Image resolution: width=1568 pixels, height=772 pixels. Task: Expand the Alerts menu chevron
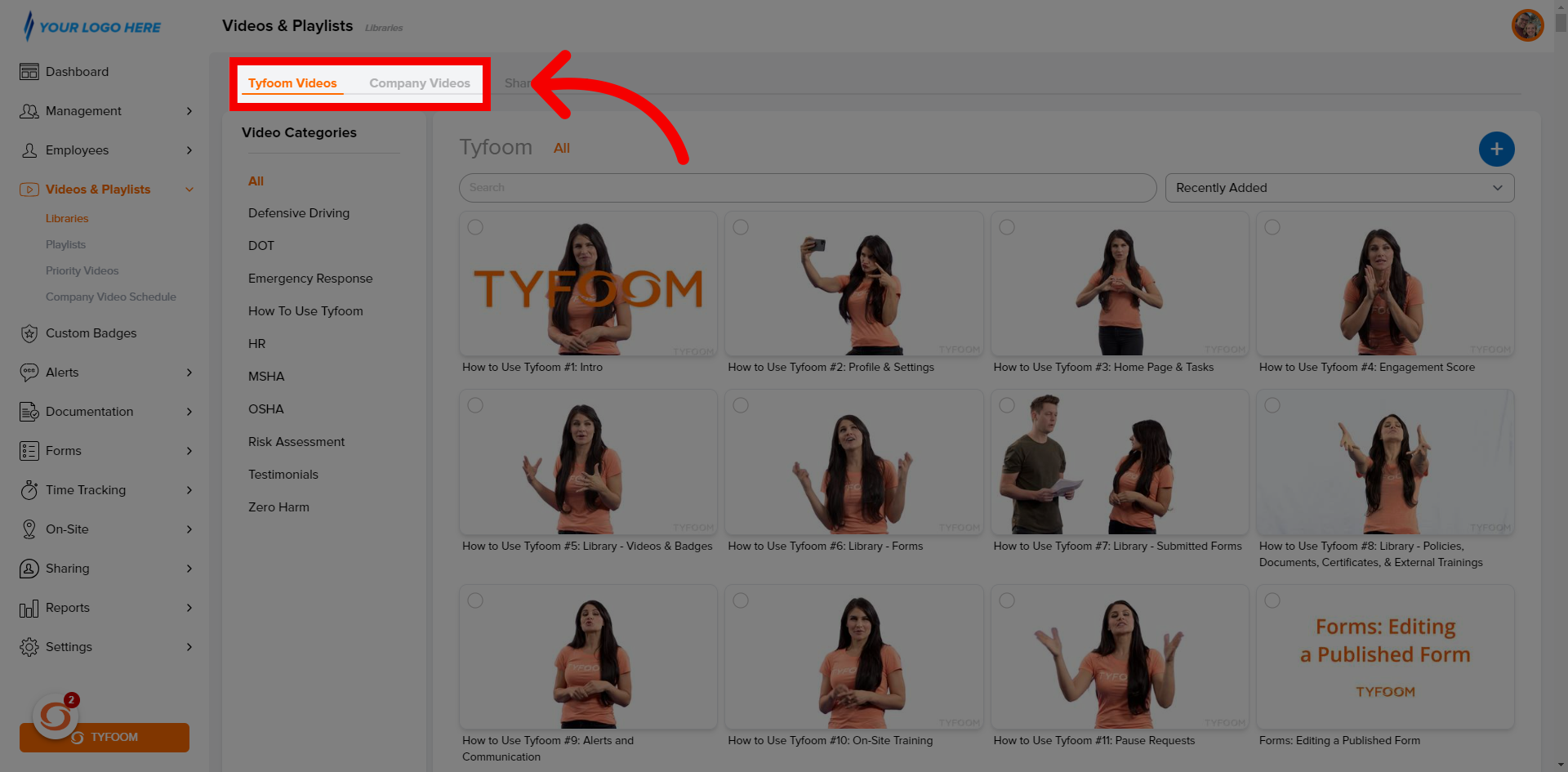pyautogui.click(x=189, y=373)
